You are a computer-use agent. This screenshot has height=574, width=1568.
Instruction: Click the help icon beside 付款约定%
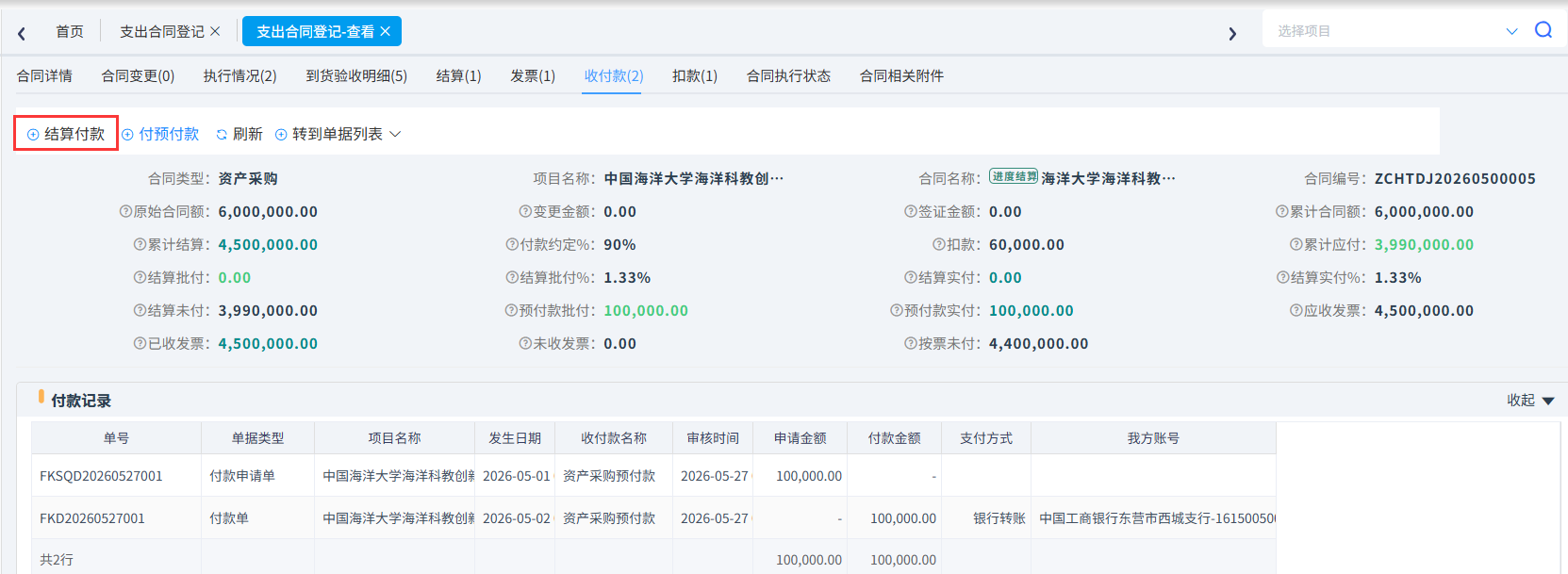point(512,245)
